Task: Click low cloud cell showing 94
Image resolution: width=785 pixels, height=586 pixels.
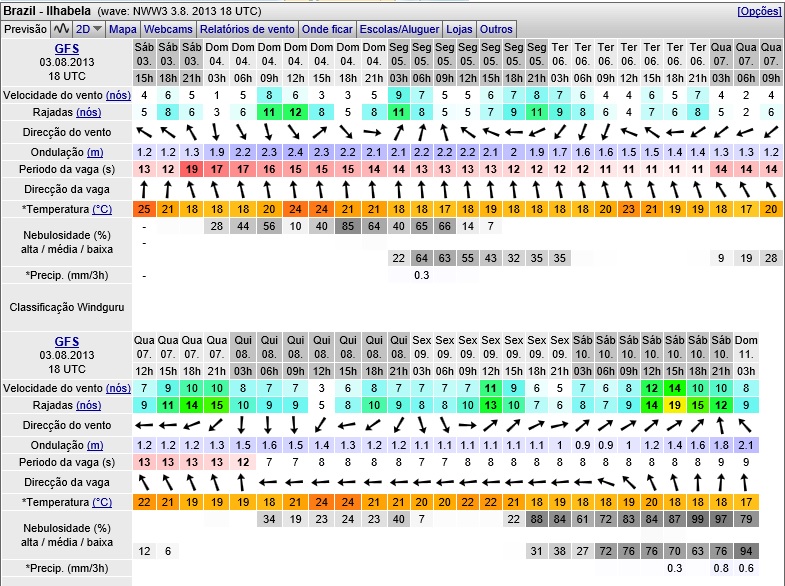Action: pyautogui.click(x=746, y=551)
